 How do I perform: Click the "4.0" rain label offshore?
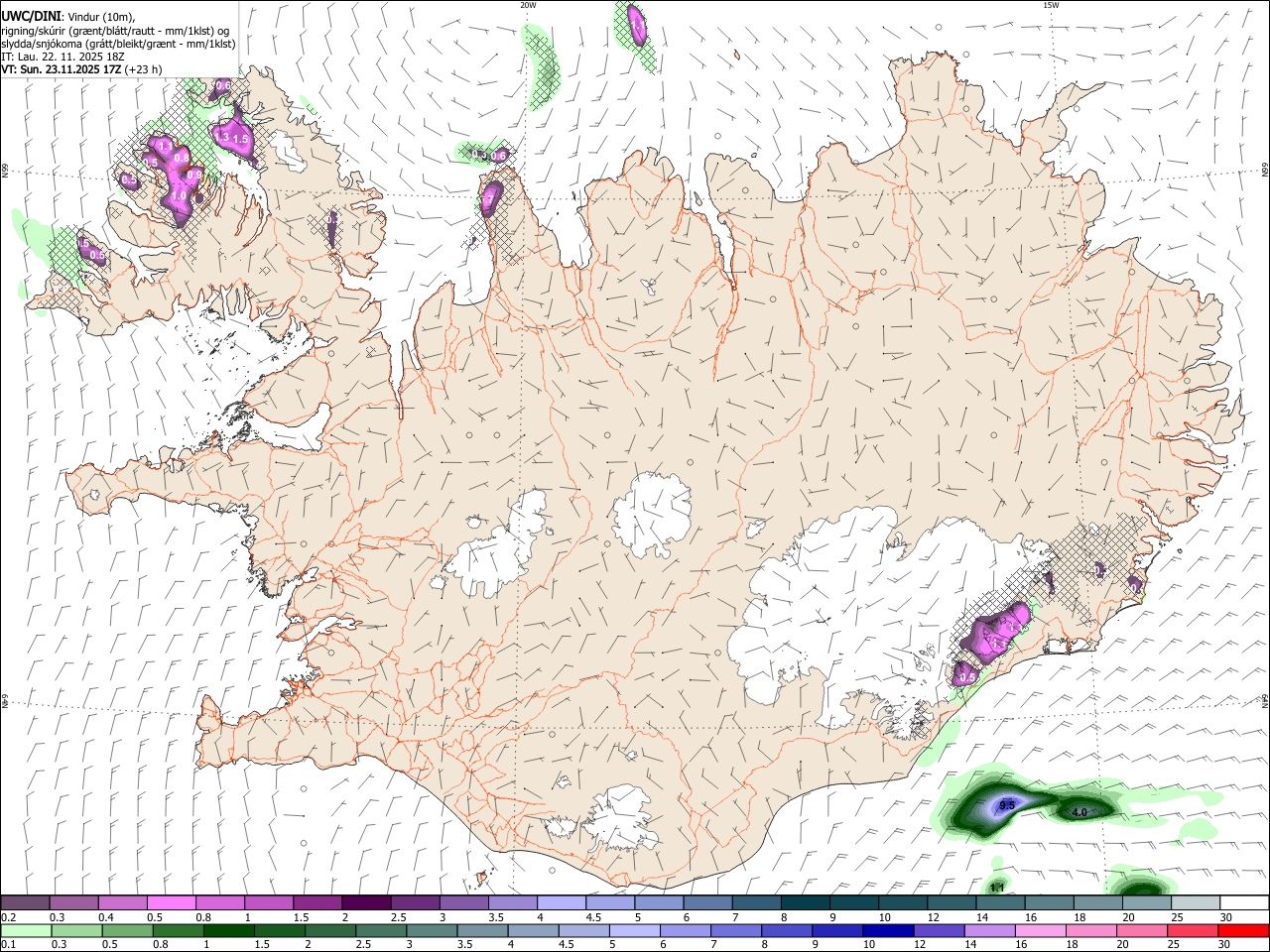[1080, 812]
